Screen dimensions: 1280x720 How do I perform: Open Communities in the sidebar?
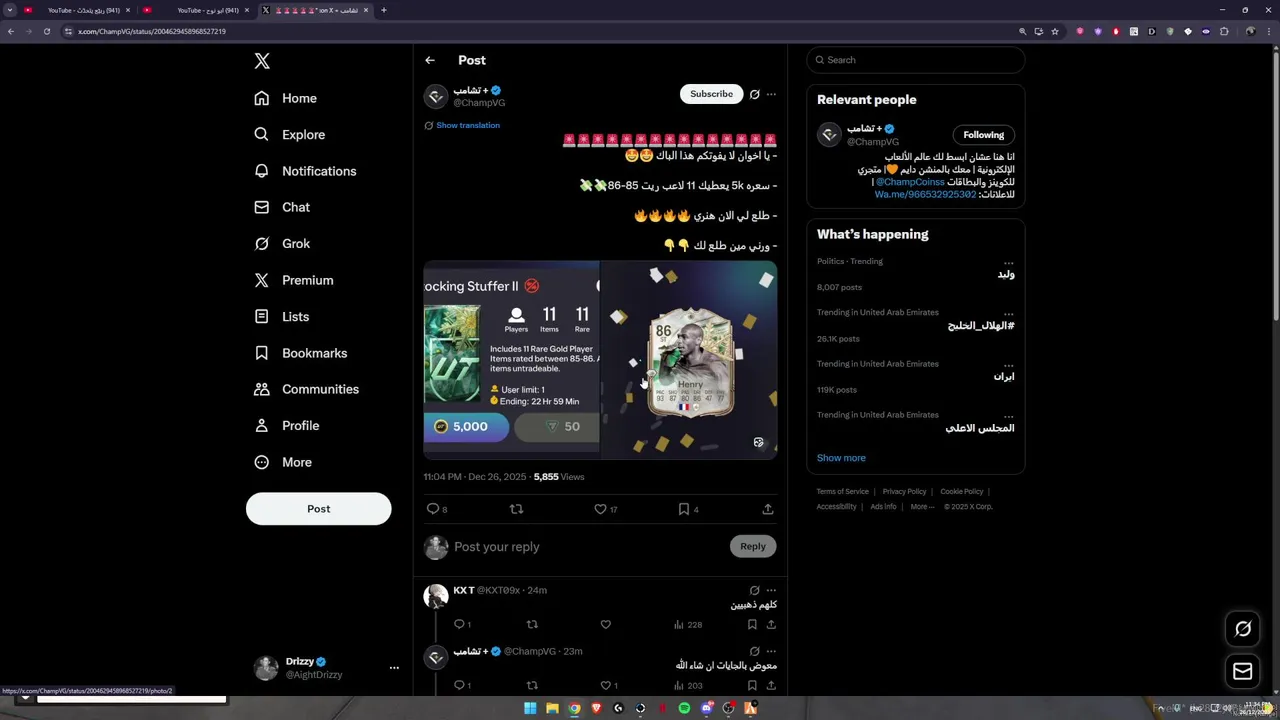[307, 389]
